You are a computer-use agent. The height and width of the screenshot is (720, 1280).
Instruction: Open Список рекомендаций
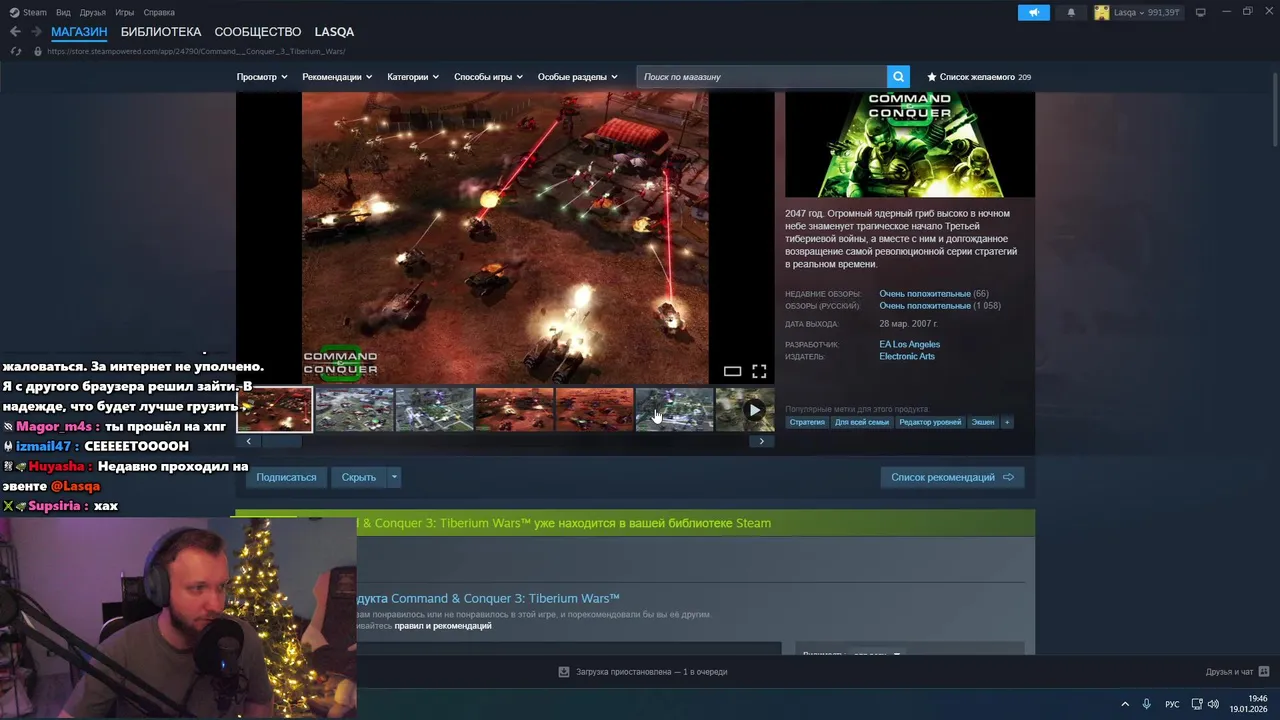pyautogui.click(x=952, y=477)
